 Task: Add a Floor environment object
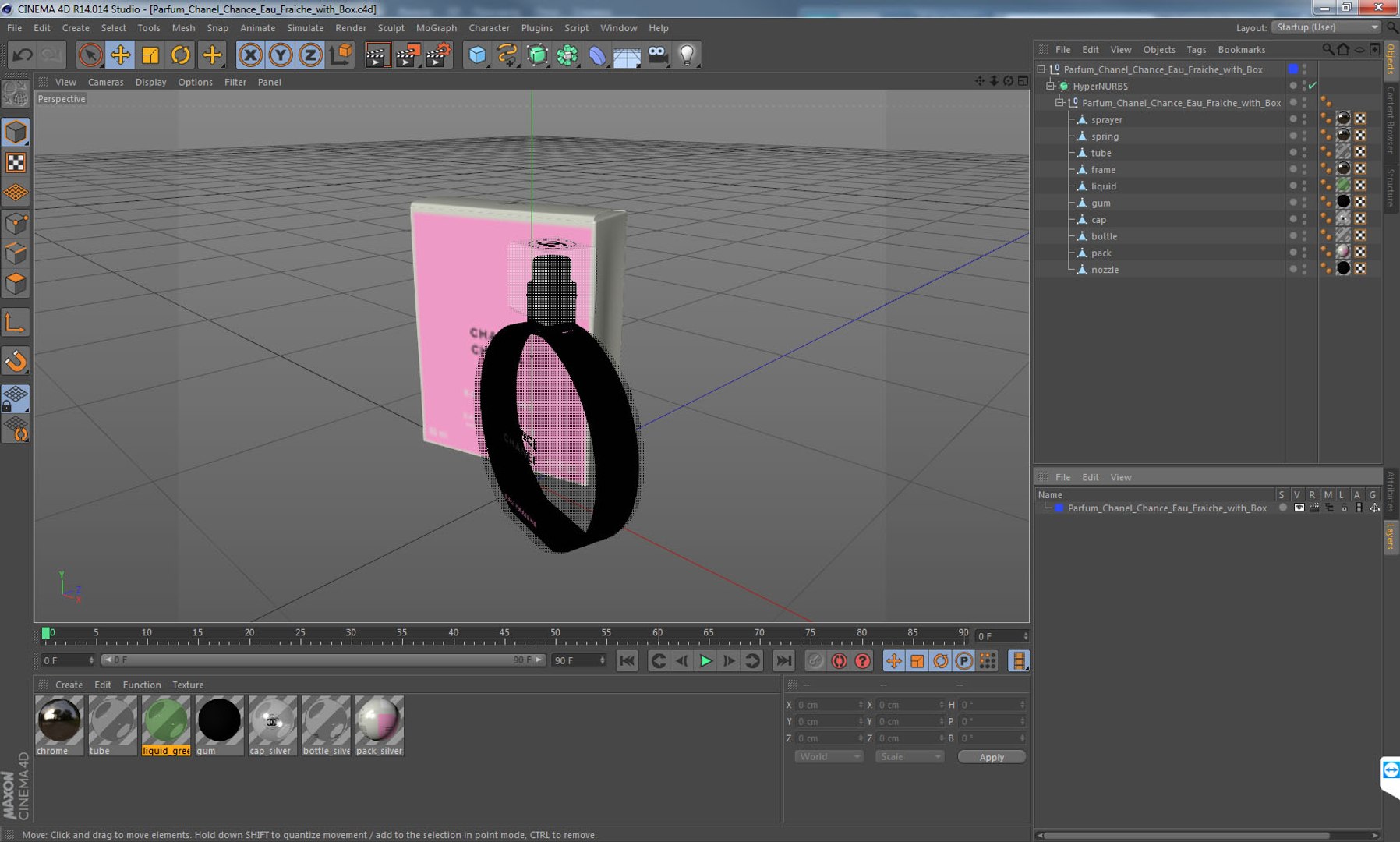tap(628, 55)
